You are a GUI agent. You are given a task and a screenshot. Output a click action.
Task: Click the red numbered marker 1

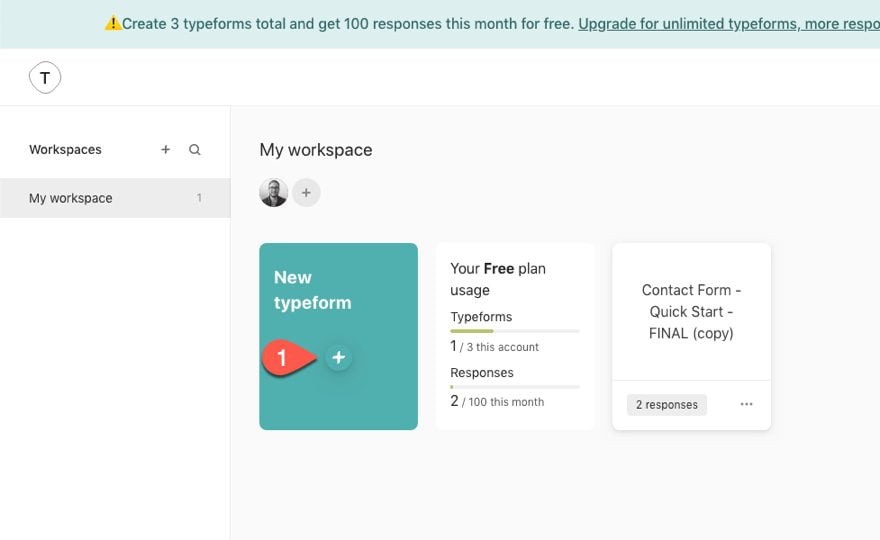pyautogui.click(x=283, y=358)
